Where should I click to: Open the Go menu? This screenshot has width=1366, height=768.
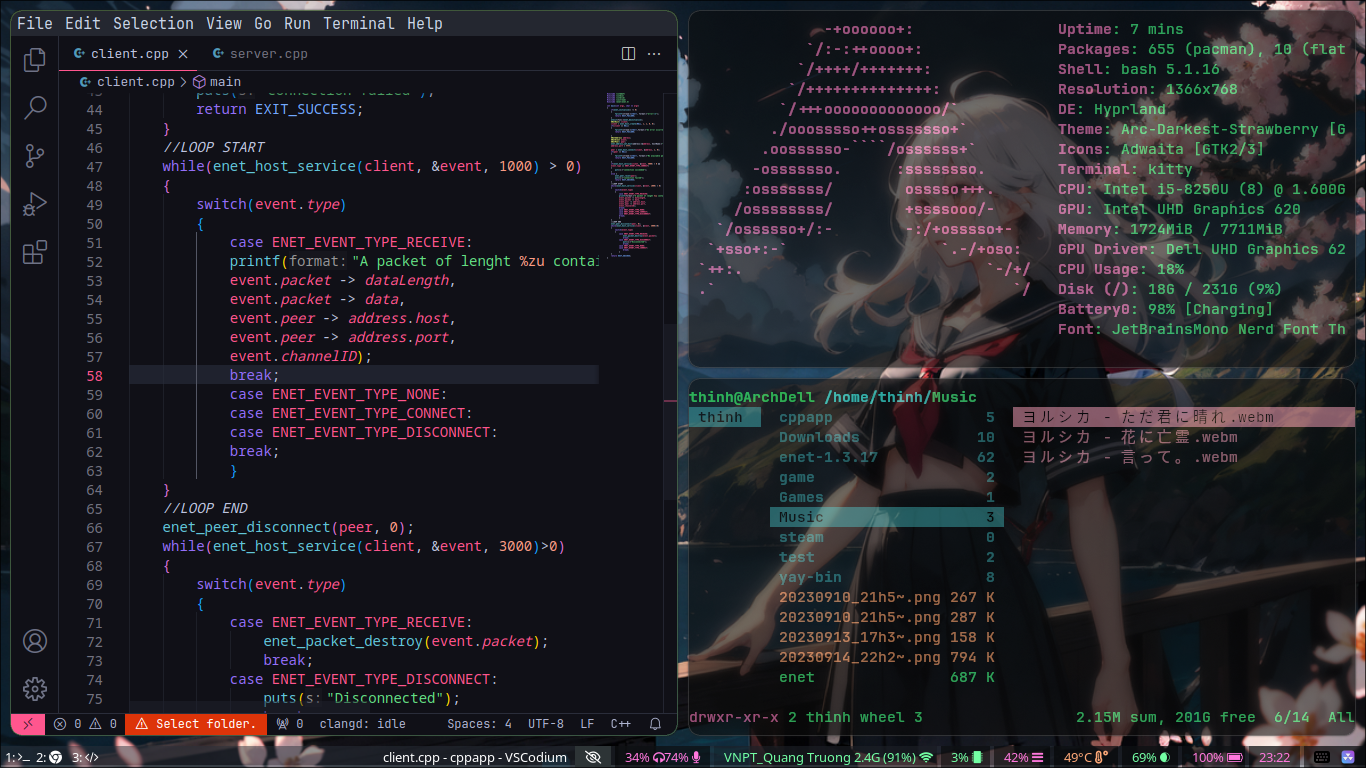click(x=263, y=23)
